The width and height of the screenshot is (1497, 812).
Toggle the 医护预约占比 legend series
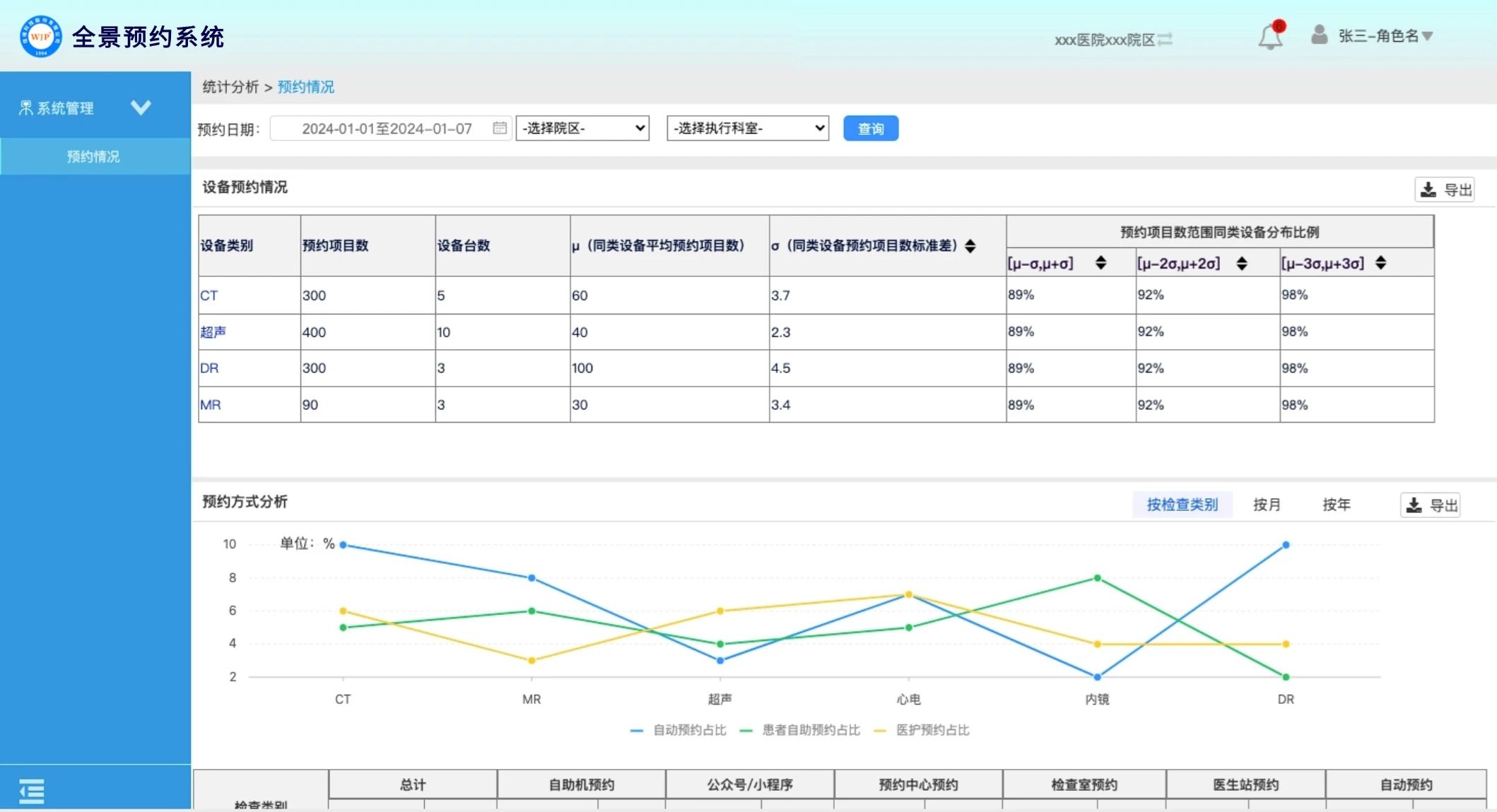[x=922, y=730]
